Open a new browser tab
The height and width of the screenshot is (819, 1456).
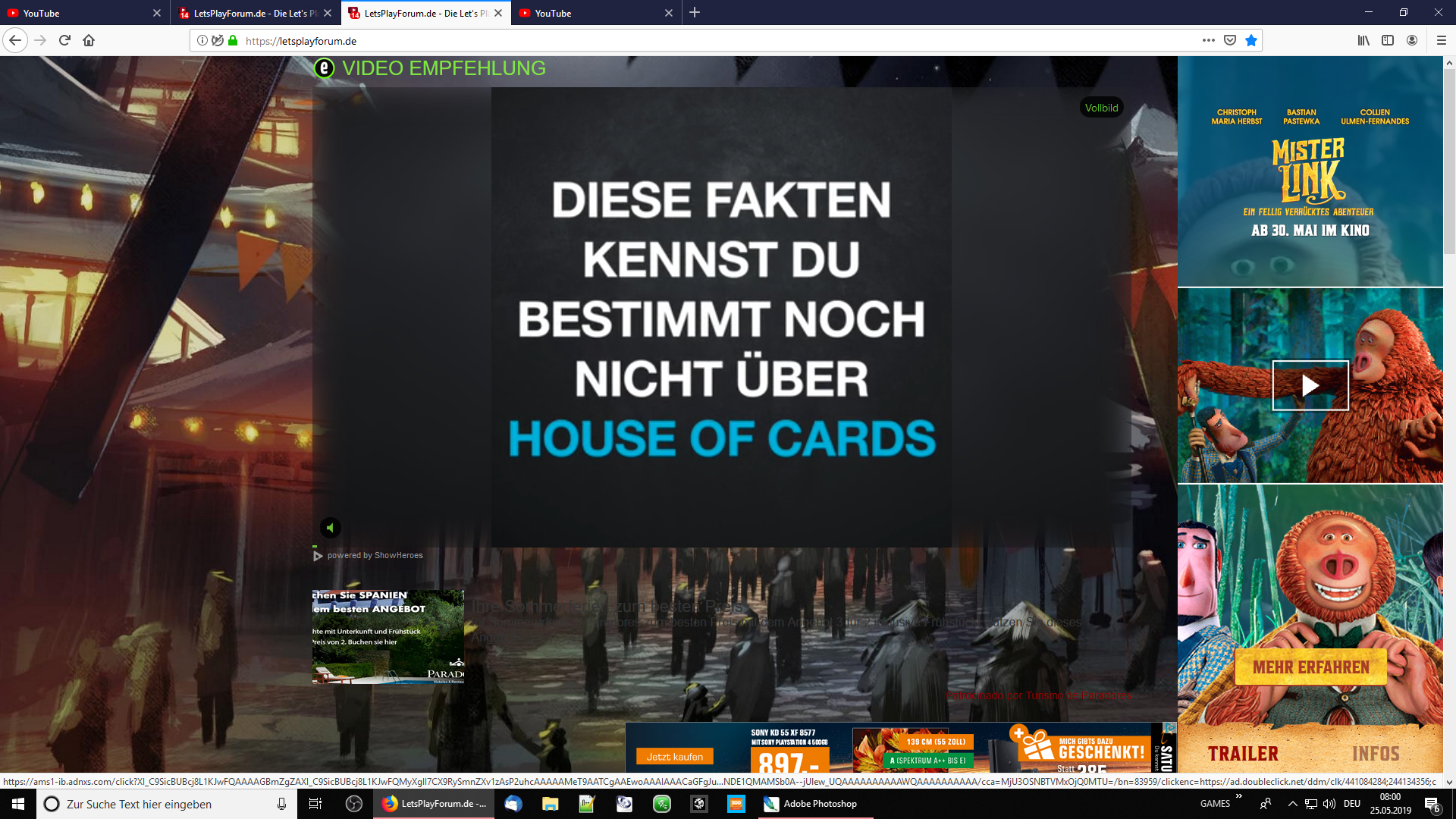click(x=695, y=13)
